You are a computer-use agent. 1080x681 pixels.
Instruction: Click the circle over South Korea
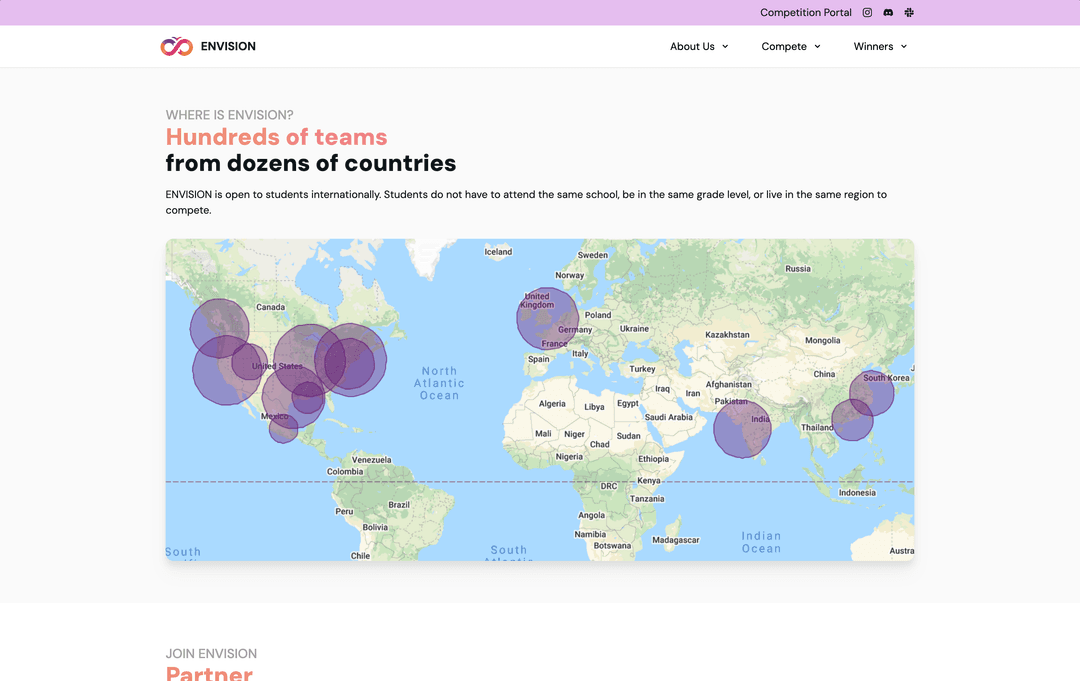(871, 393)
